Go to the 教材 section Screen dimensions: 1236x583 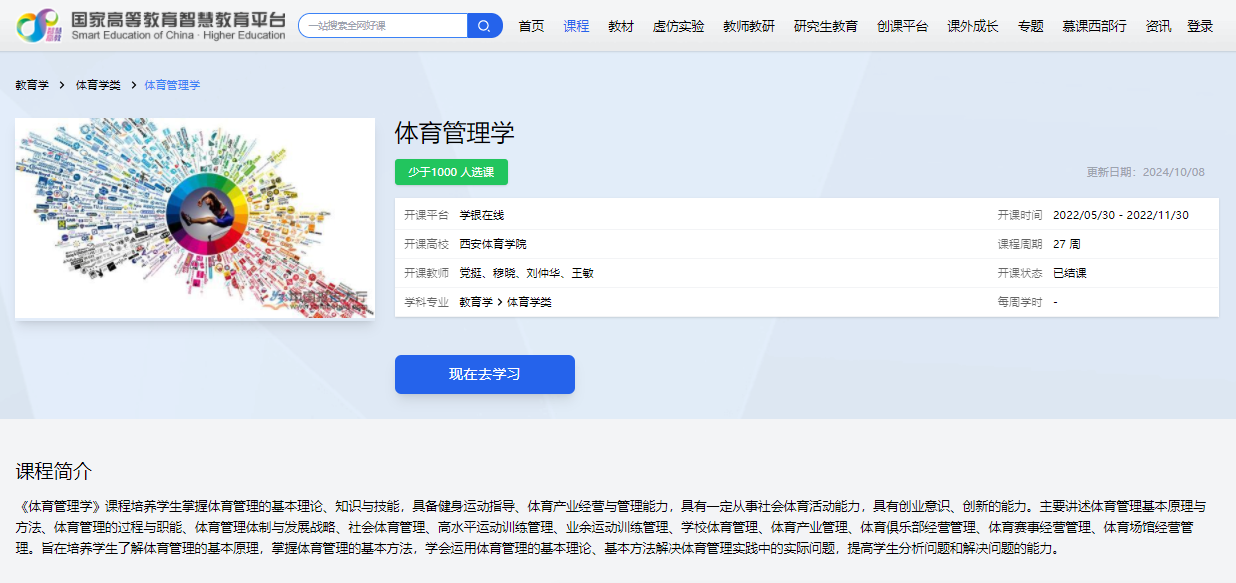[x=621, y=26]
